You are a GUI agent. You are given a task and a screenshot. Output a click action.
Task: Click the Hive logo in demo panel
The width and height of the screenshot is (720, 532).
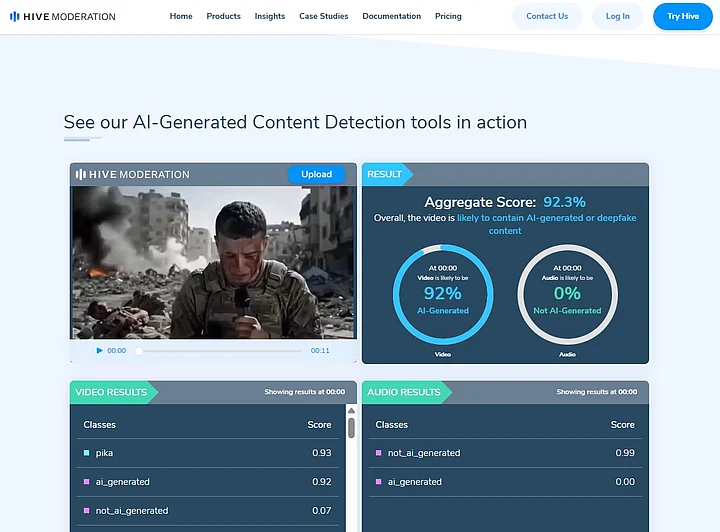tap(132, 174)
